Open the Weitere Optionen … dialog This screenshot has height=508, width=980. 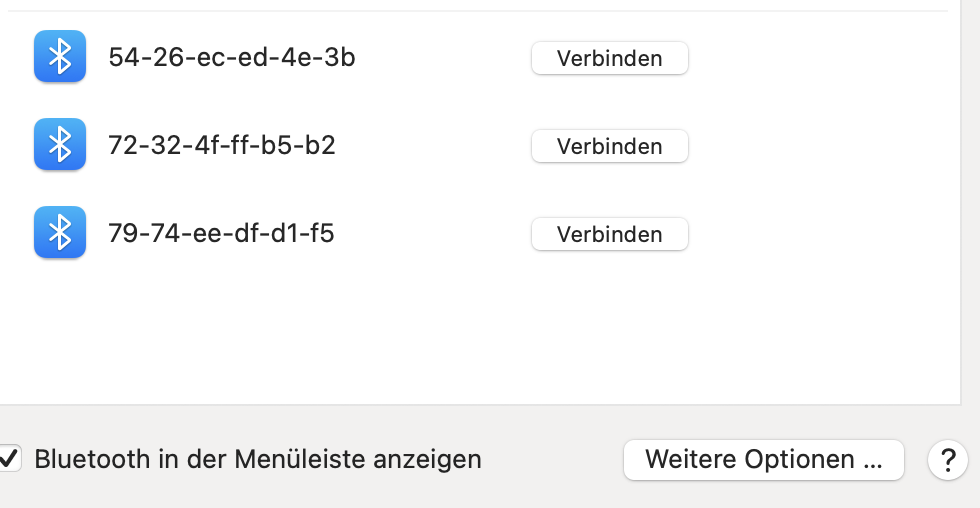[763, 460]
